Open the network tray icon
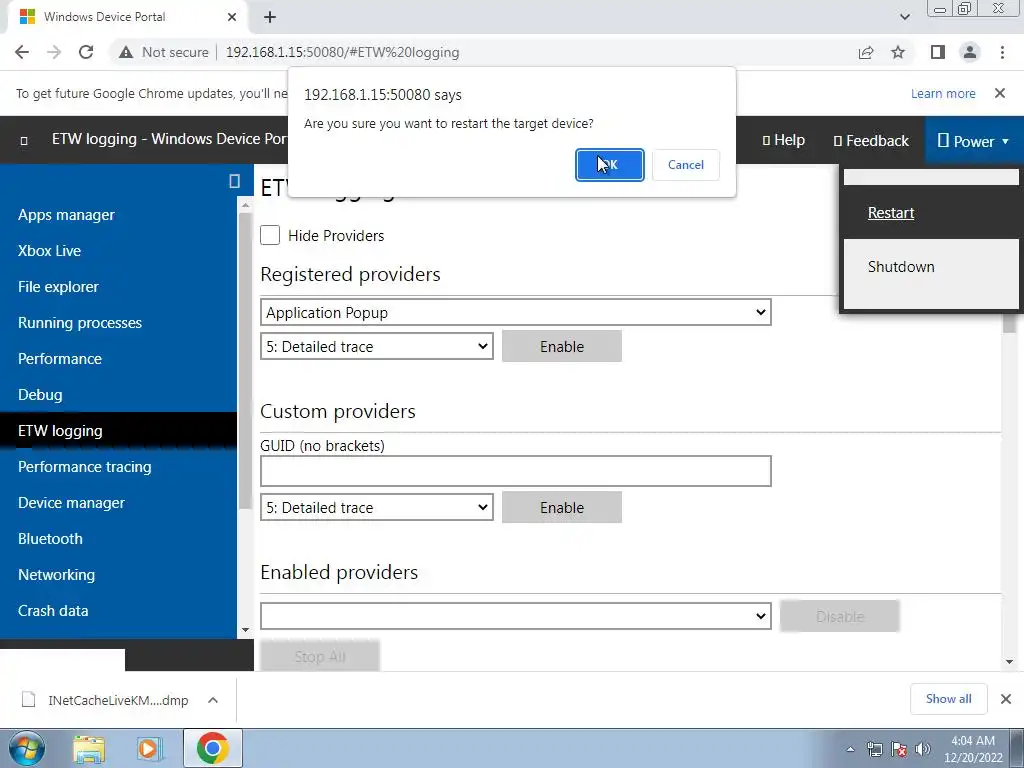 (874, 749)
